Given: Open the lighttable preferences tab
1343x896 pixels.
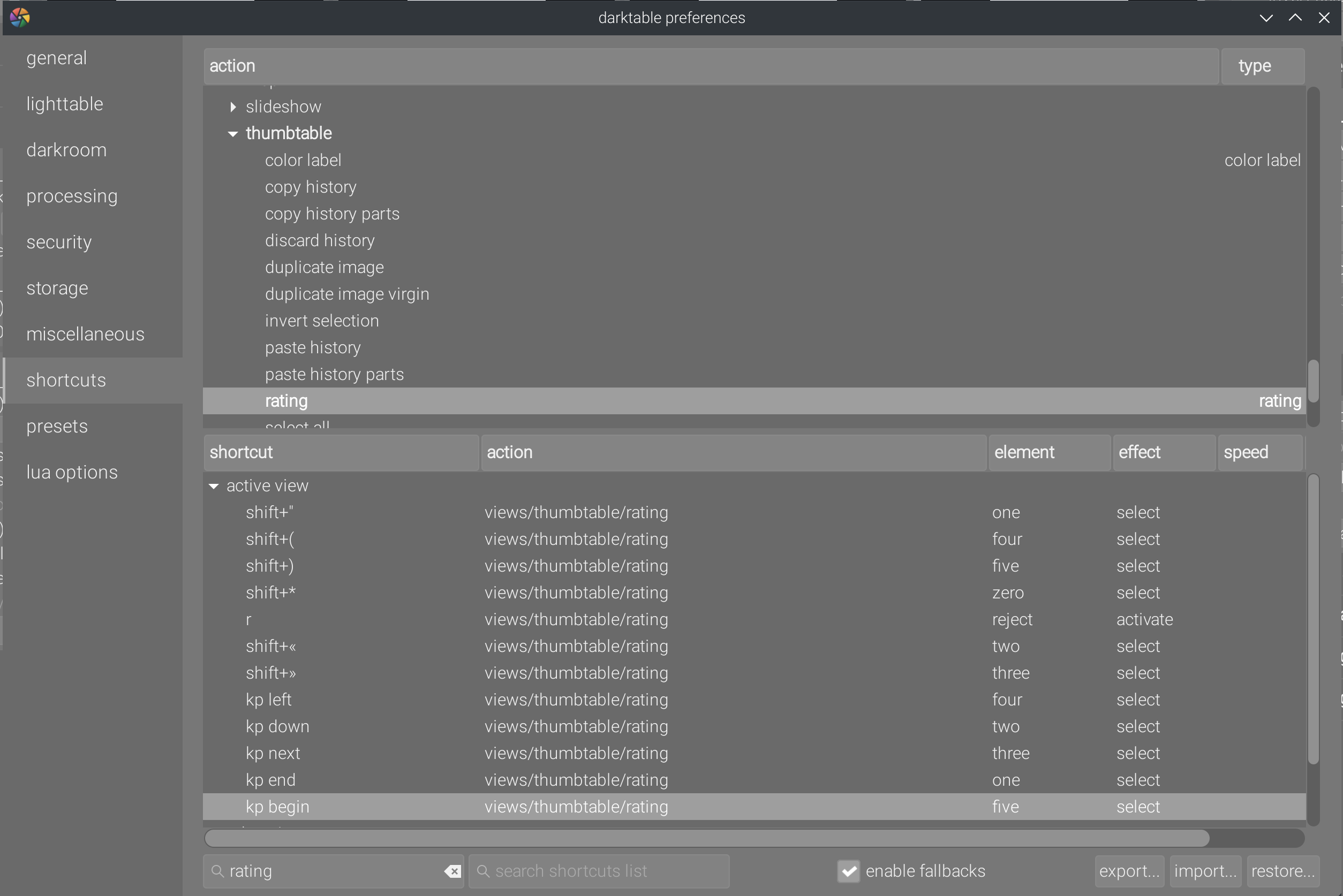Looking at the screenshot, I should point(93,104).
